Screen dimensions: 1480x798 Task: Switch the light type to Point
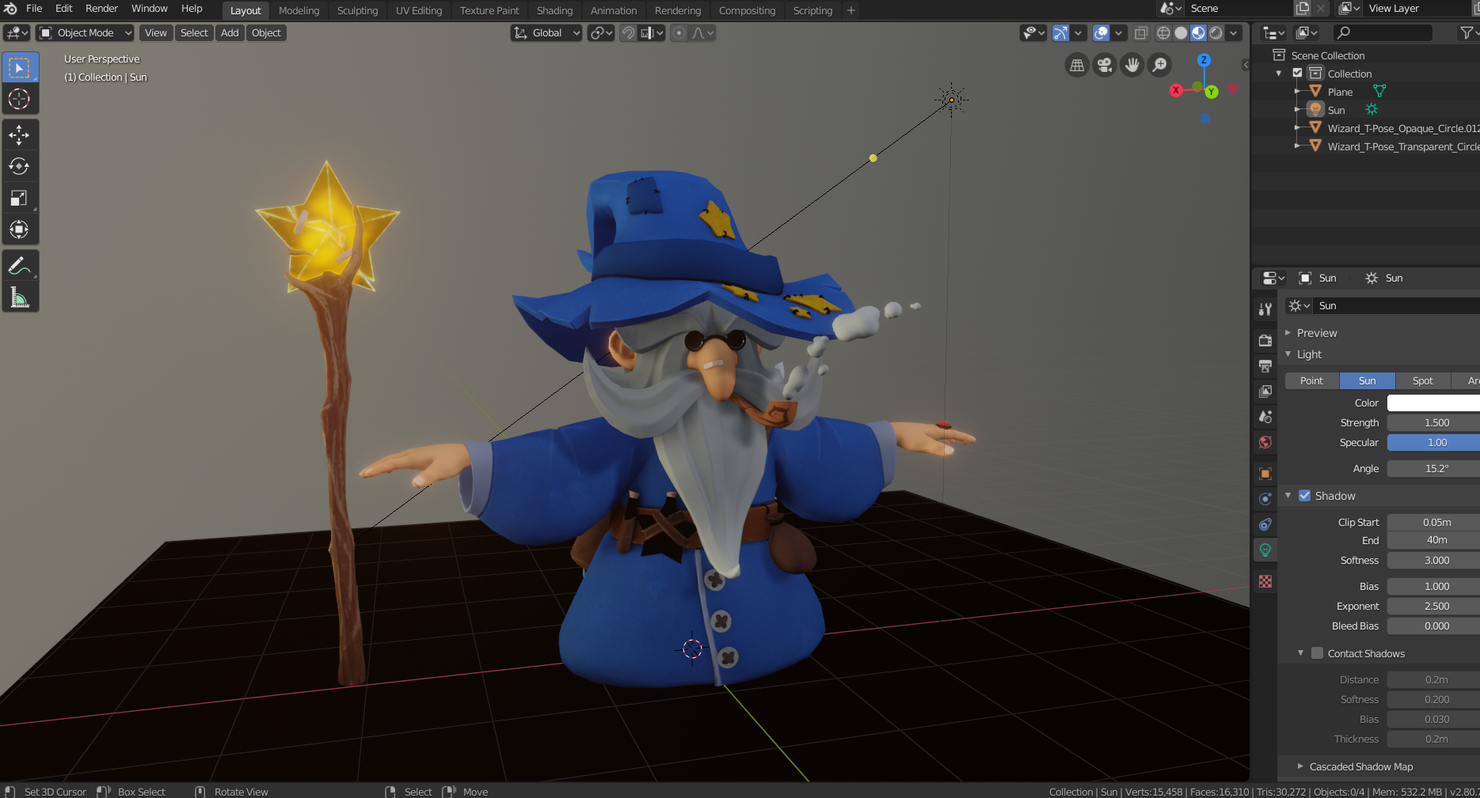click(x=1311, y=380)
